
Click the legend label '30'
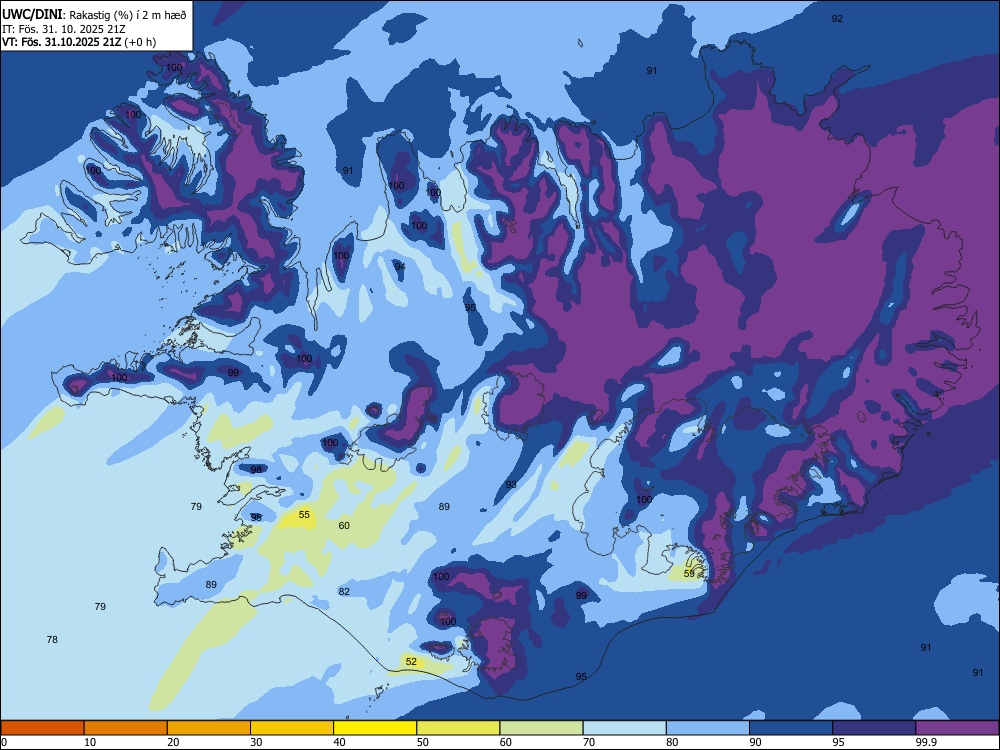pos(256,742)
